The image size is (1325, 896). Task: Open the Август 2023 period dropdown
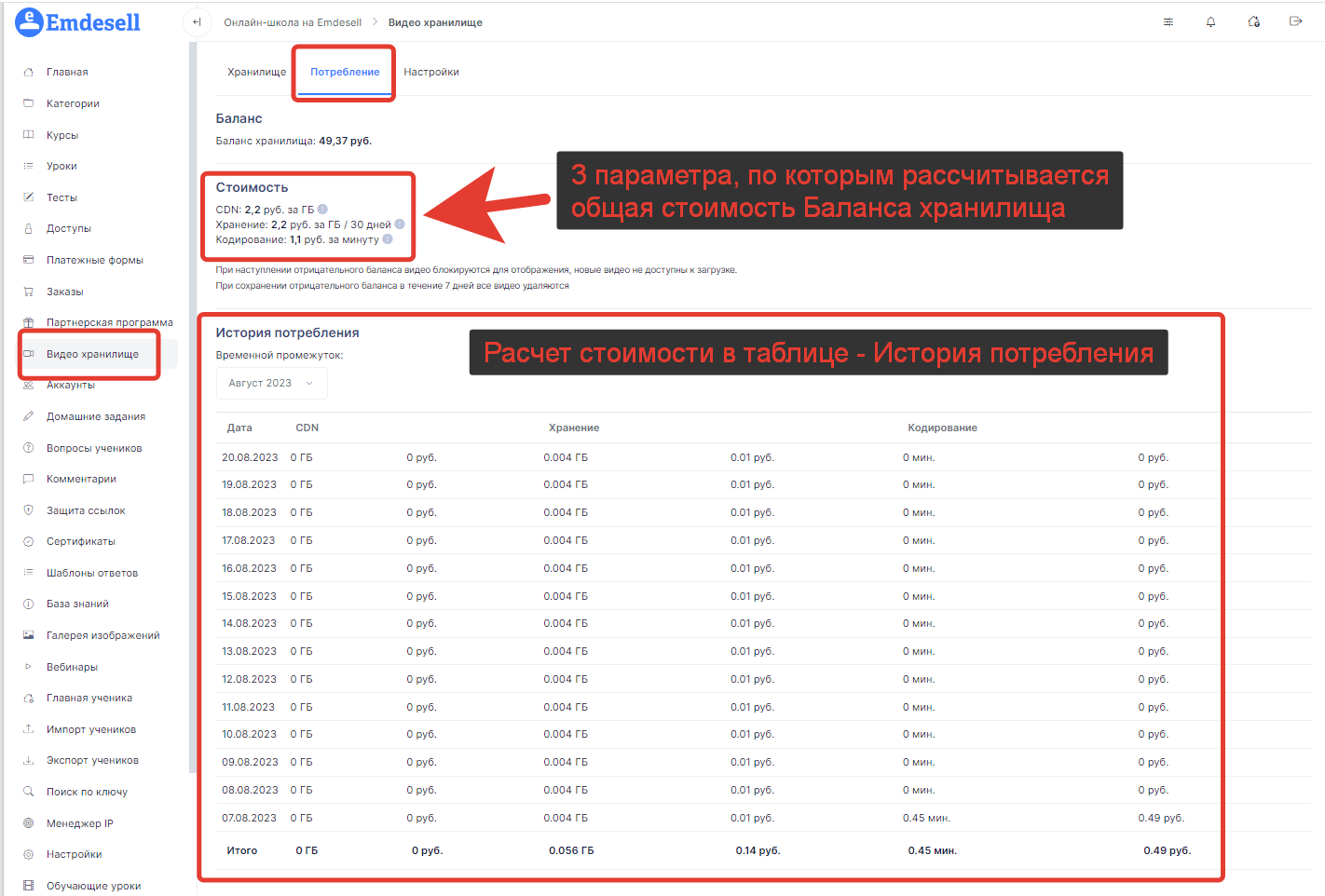271,383
